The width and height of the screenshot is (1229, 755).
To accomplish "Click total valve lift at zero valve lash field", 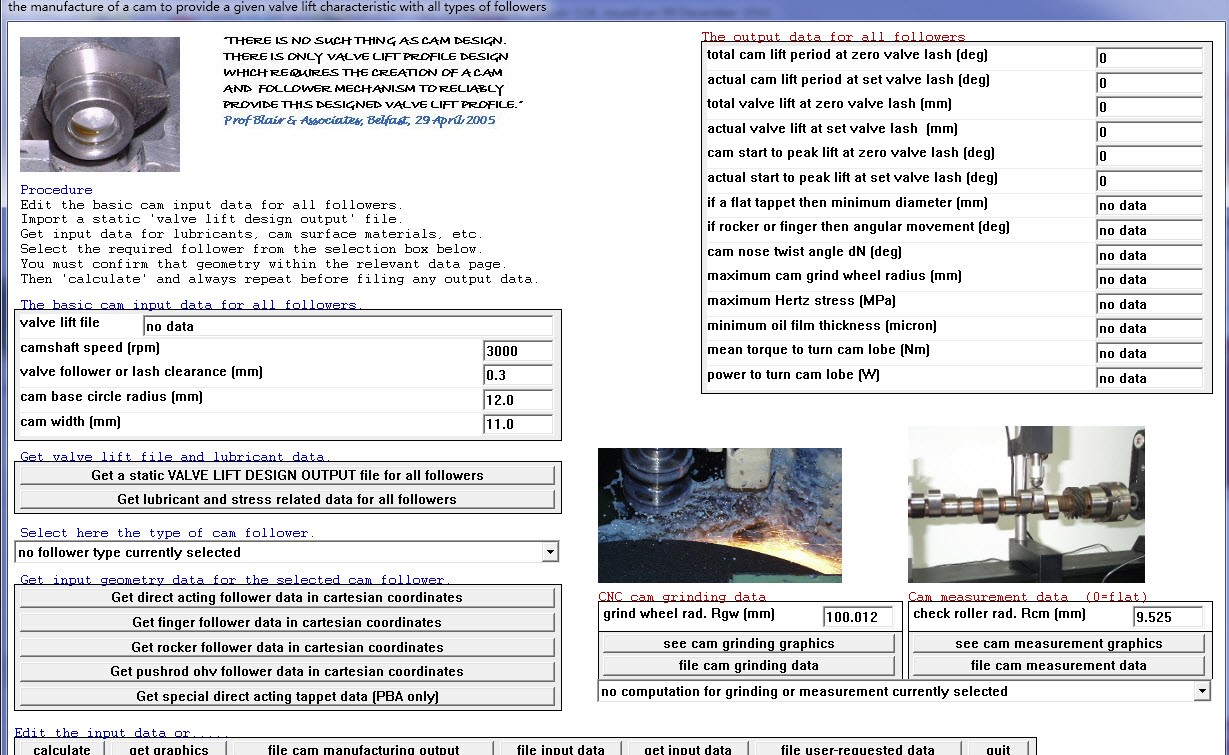I will (x=1149, y=107).
